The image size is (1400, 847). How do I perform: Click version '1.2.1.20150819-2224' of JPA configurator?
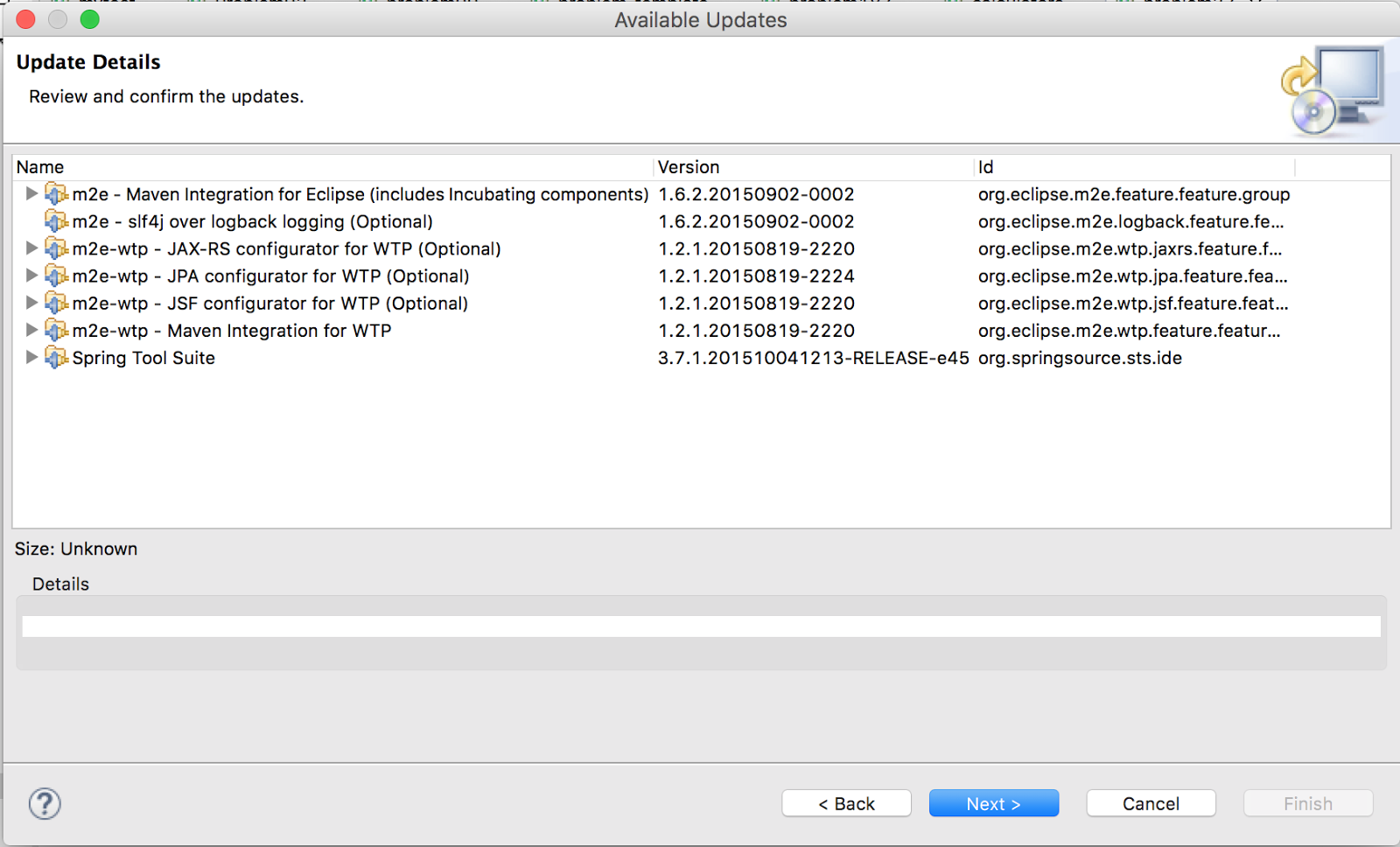click(756, 276)
